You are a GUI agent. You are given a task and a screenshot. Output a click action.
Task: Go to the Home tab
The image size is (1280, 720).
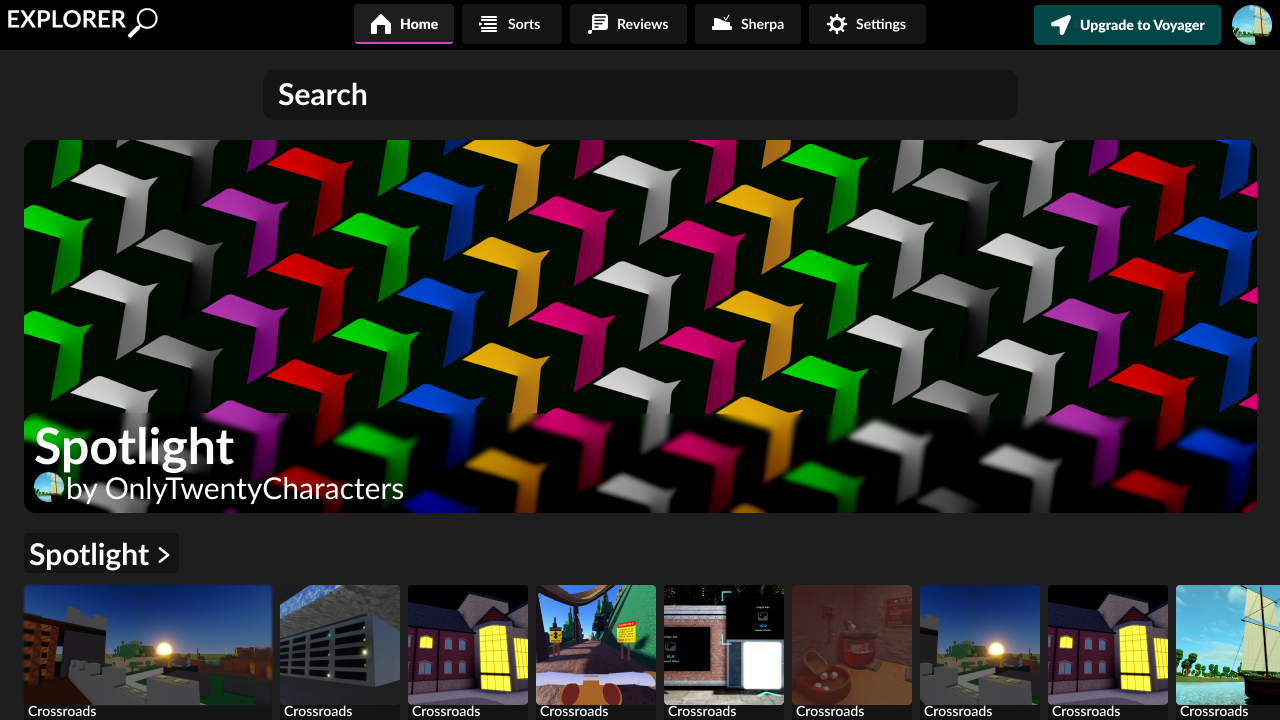tap(404, 24)
